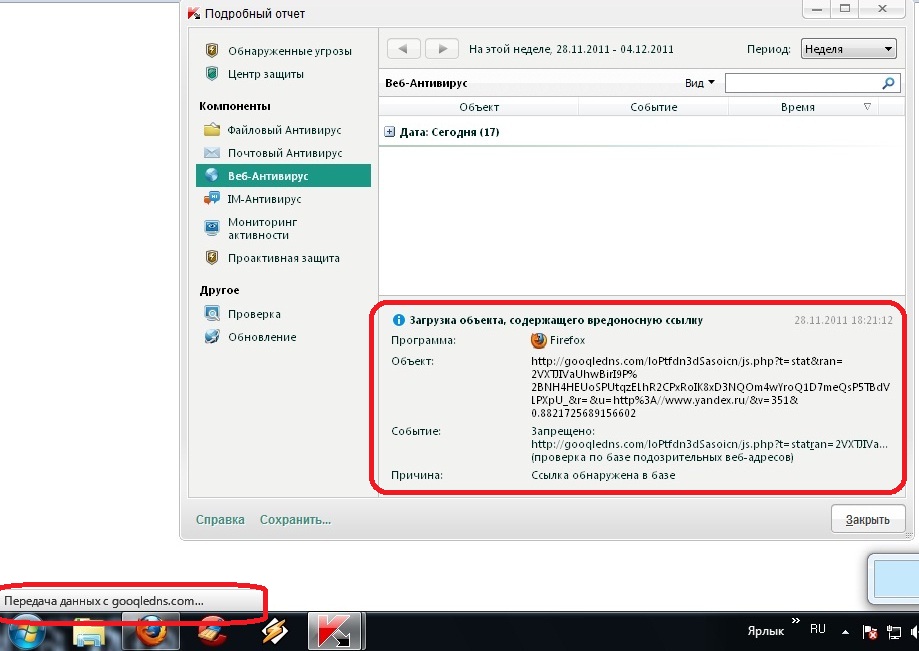Go to previous period with back arrow
The height and width of the screenshot is (651, 919).
[403, 49]
